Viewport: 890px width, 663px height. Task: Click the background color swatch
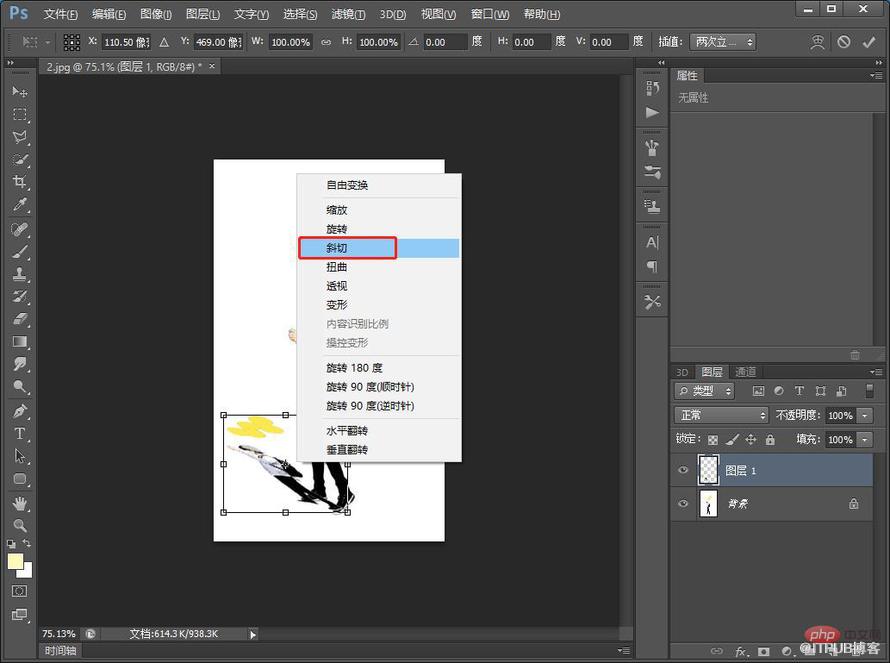[x=26, y=571]
